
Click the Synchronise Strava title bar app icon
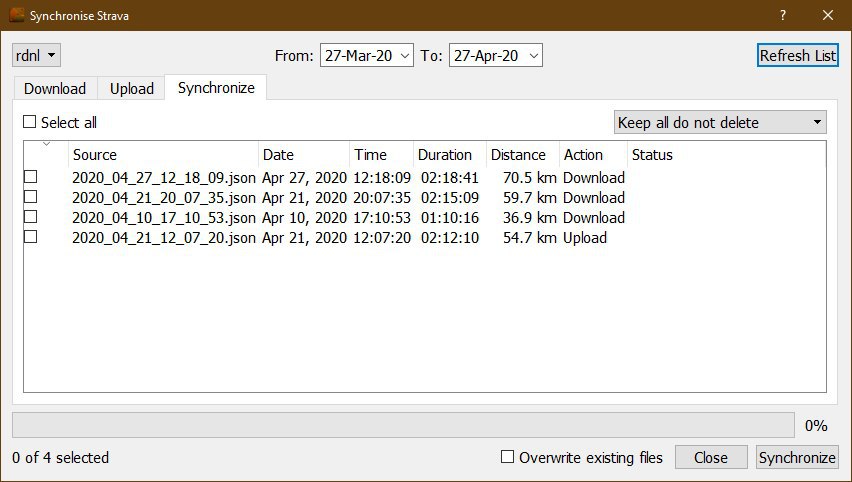click(17, 15)
